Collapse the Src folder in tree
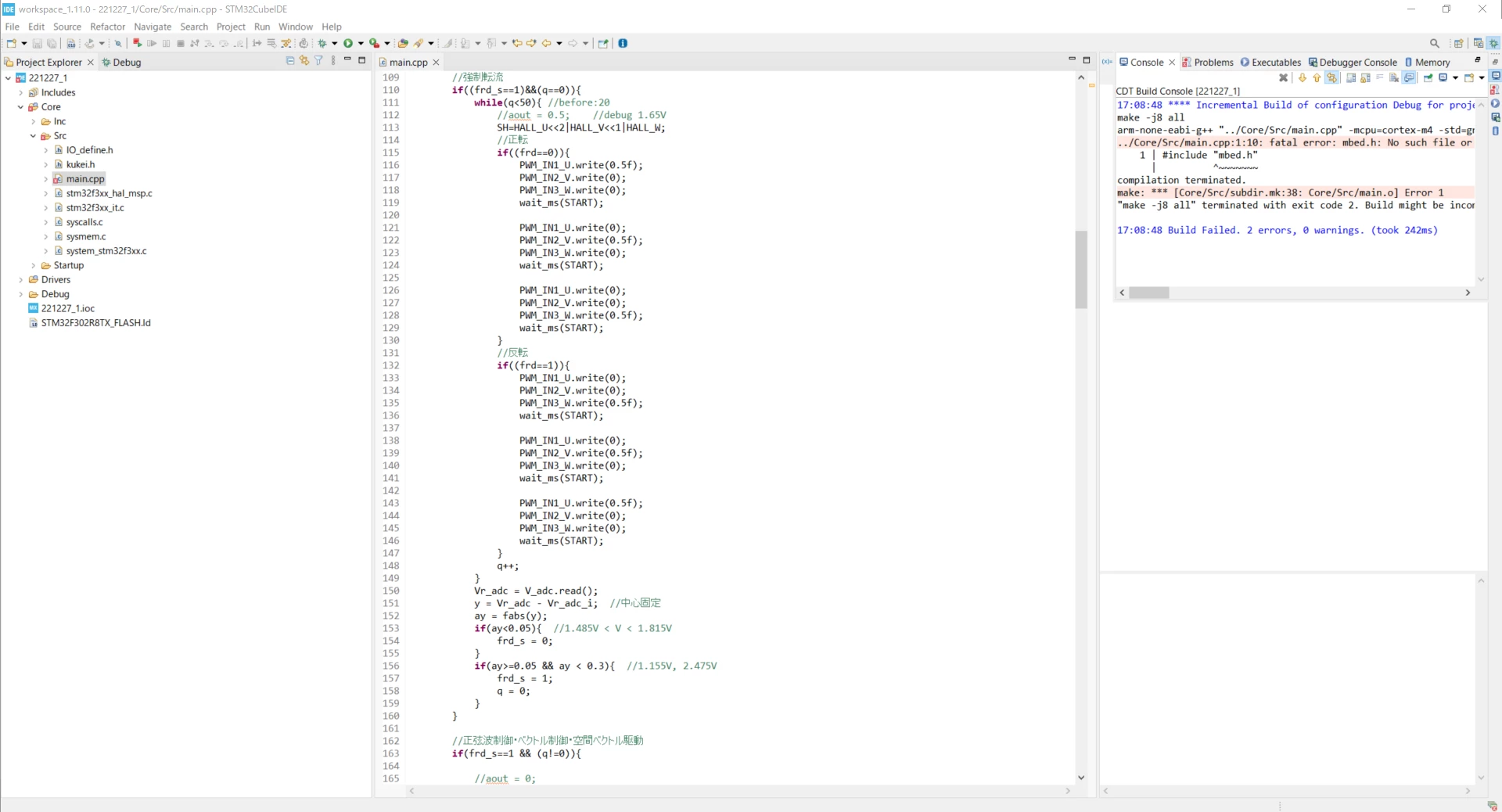This screenshot has width=1502, height=812. (33, 136)
